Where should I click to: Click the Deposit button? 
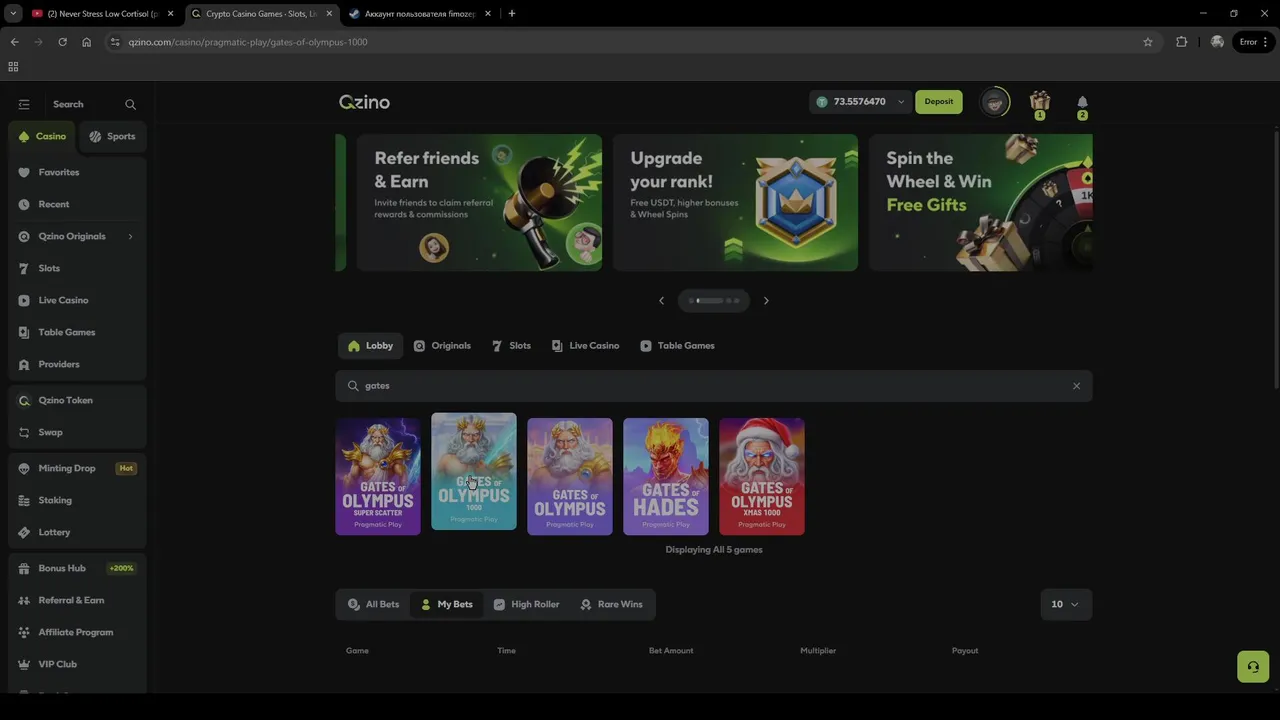(x=939, y=102)
